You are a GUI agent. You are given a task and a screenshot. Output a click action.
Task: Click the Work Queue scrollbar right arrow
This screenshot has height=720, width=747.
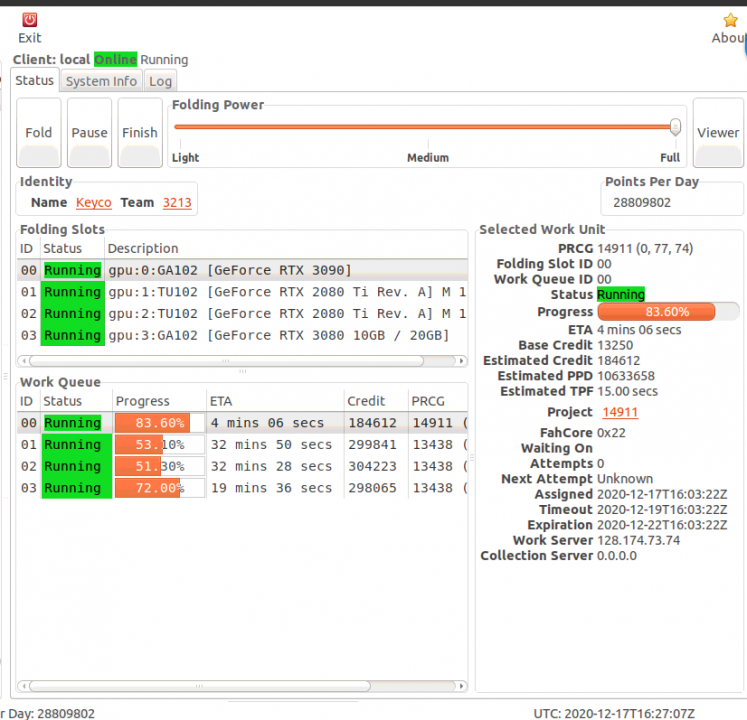[x=461, y=686]
